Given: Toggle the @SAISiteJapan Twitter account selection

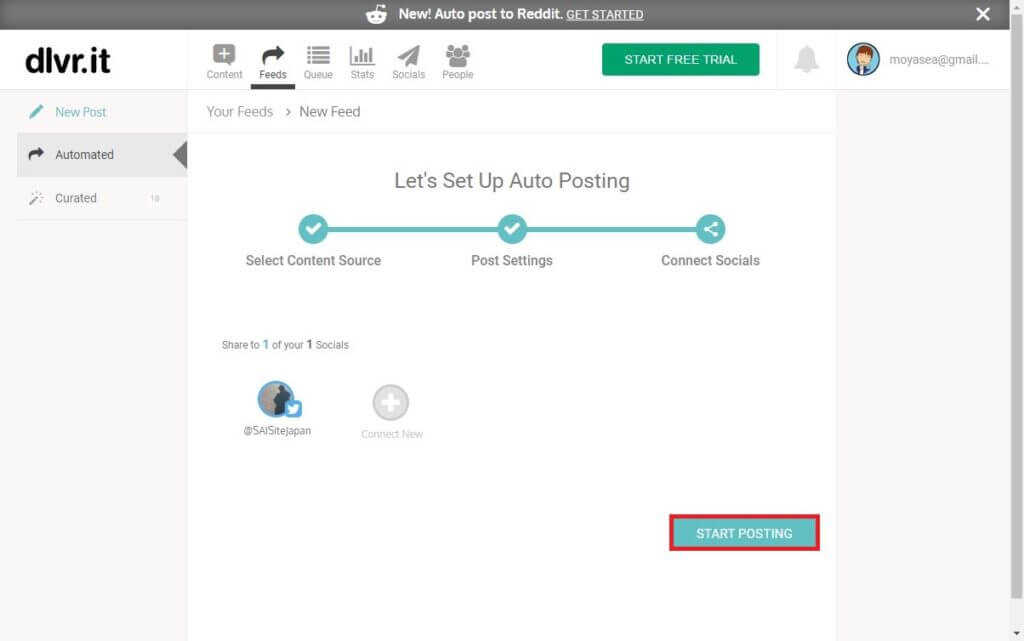Looking at the screenshot, I should coord(277,400).
